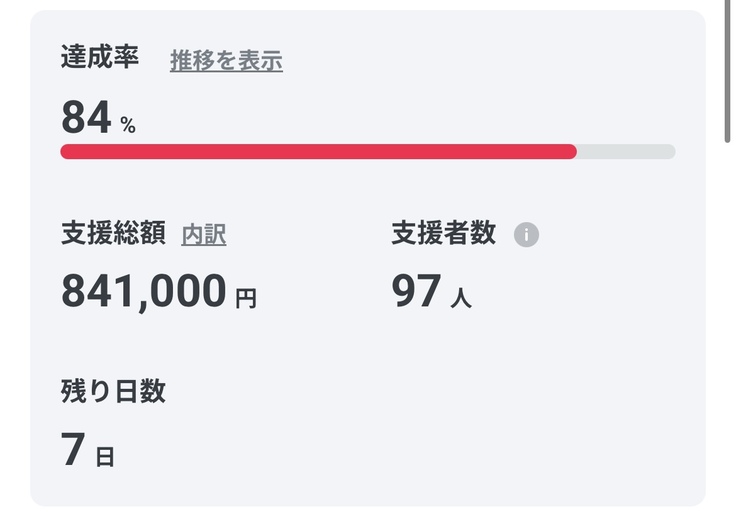The width and height of the screenshot is (736, 526).
Task: Click the gray unfilled end of progress bar
Action: click(x=628, y=152)
